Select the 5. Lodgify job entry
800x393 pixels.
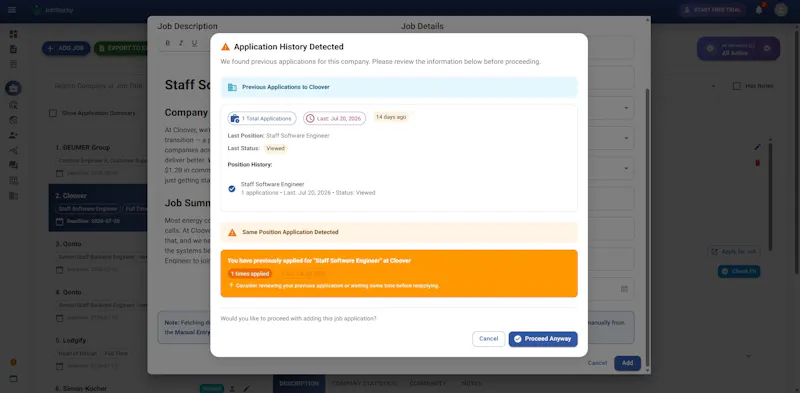98,352
